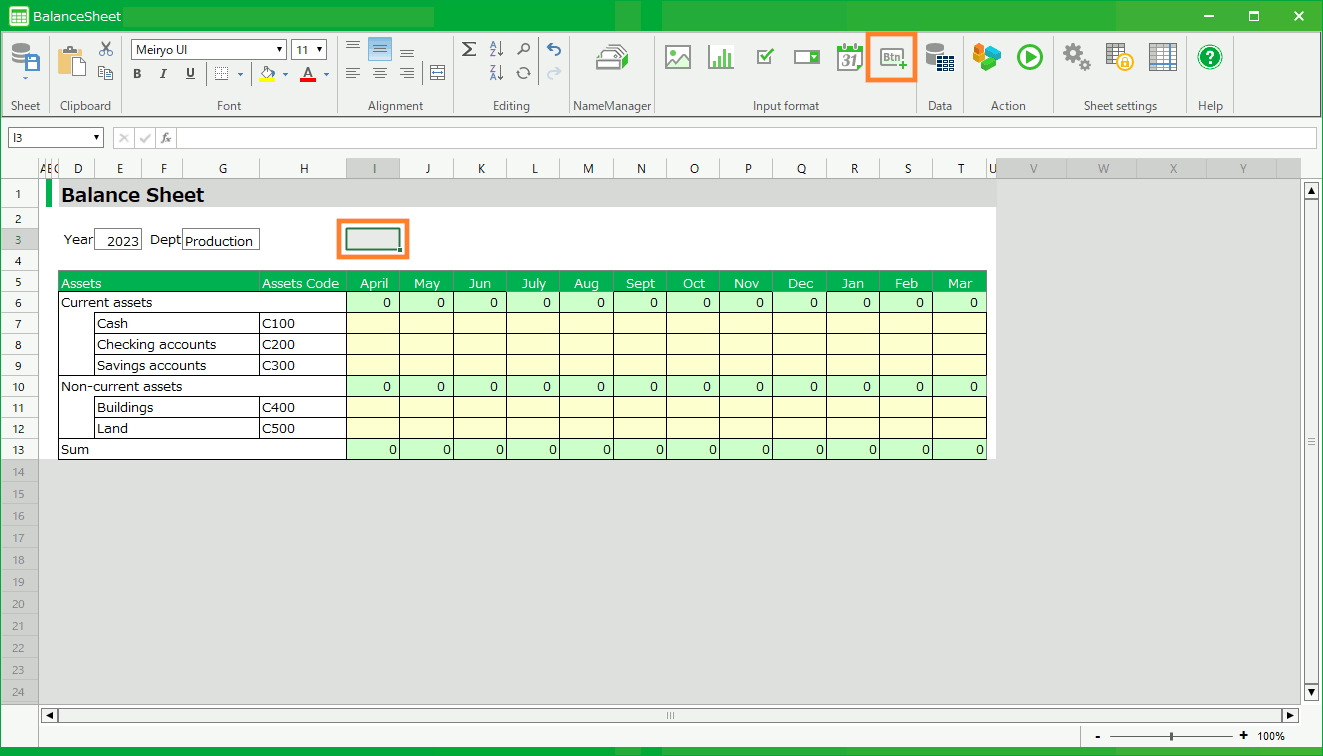
Task: Open Help with the question mark icon
Action: coord(1210,57)
